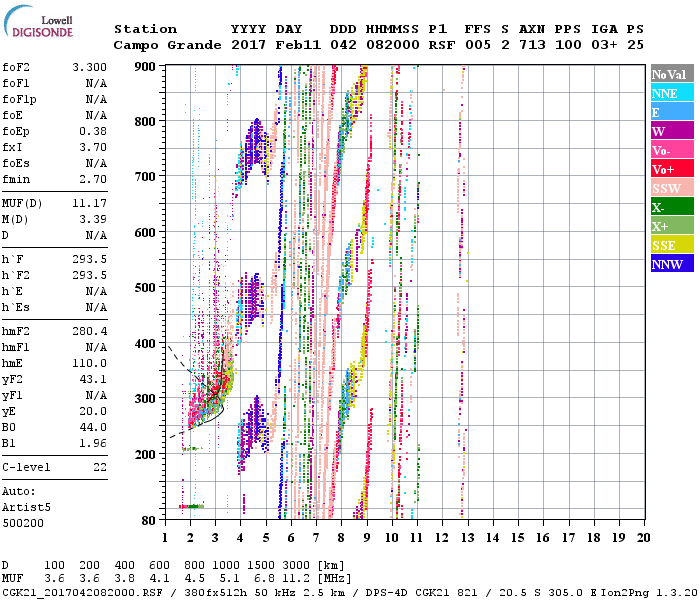The image size is (700, 600).
Task: Click the foF2 value 3.300
Action: point(89,67)
